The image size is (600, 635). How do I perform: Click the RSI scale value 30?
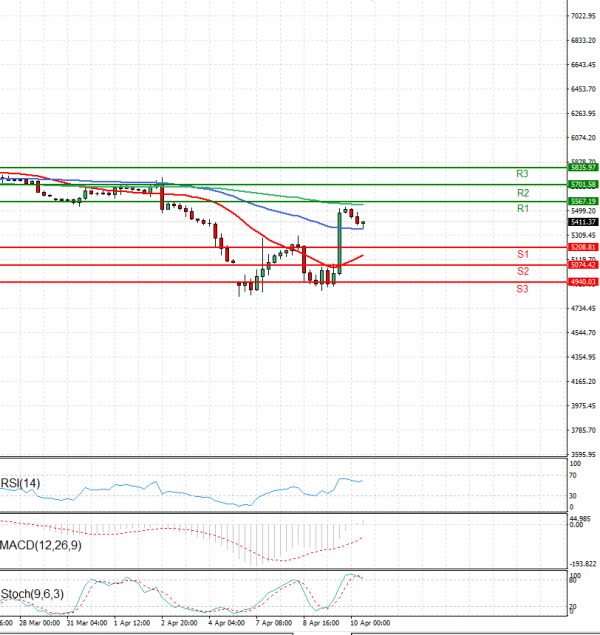(x=573, y=496)
